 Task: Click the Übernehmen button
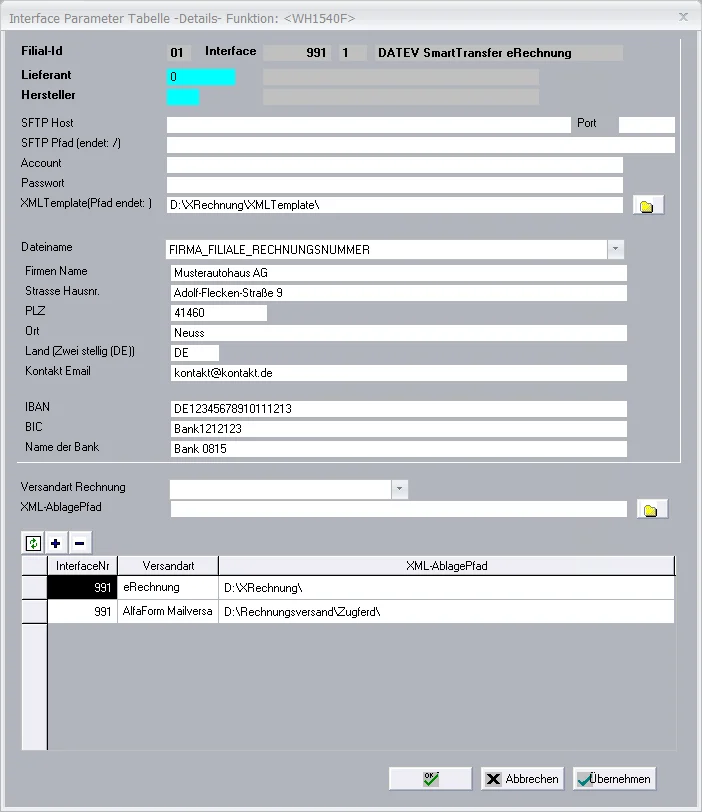[x=615, y=779]
